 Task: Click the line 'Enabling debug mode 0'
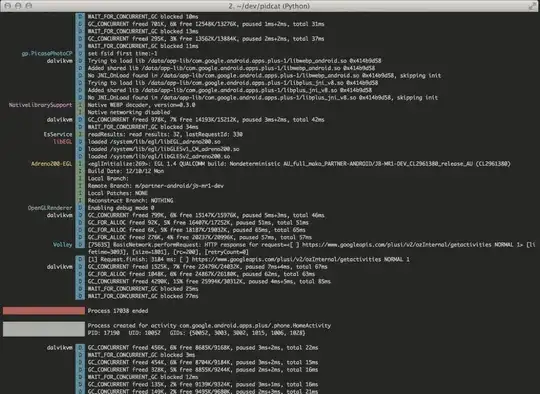[121, 208]
